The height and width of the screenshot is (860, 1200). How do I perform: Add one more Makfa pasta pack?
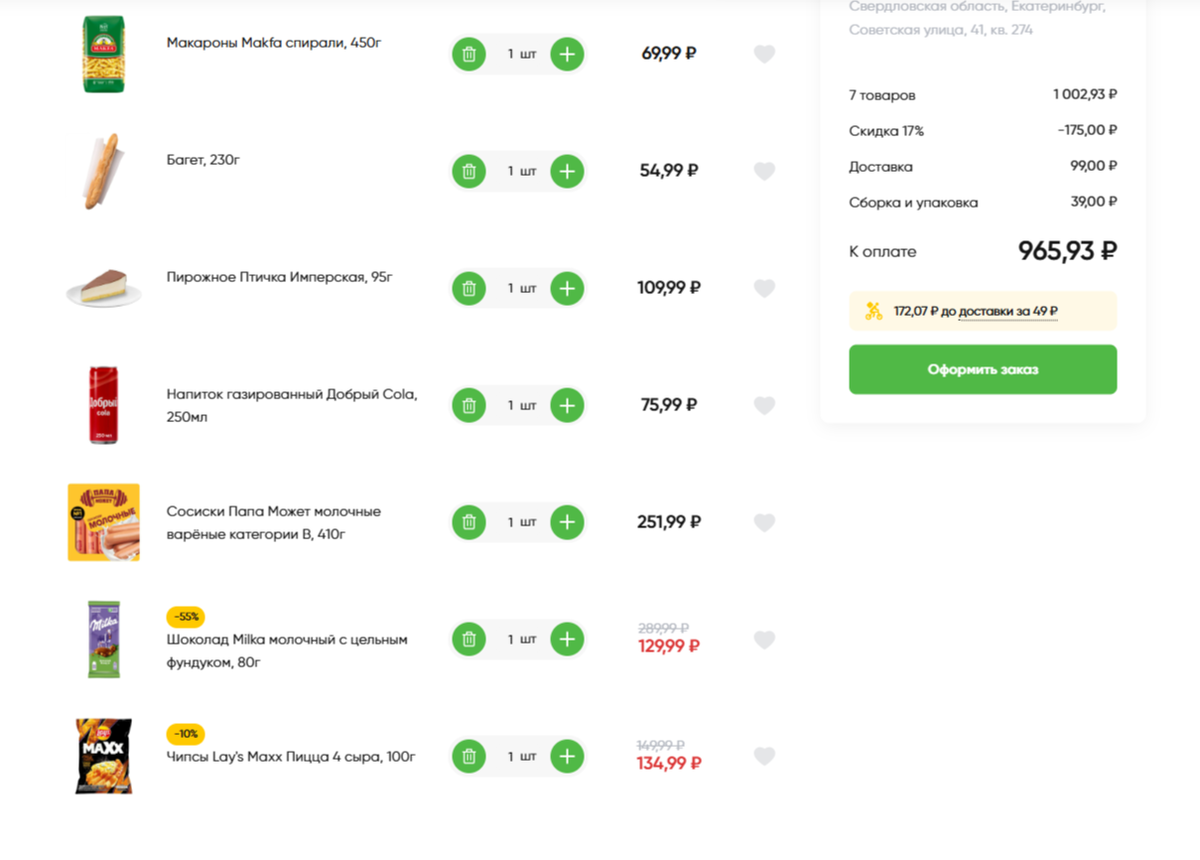point(567,54)
